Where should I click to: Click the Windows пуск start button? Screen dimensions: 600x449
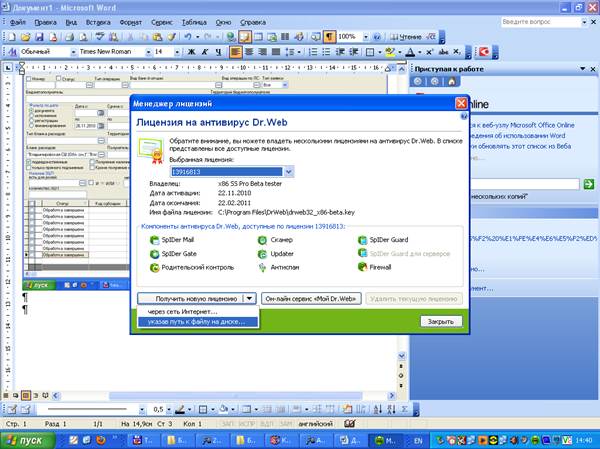(28, 440)
